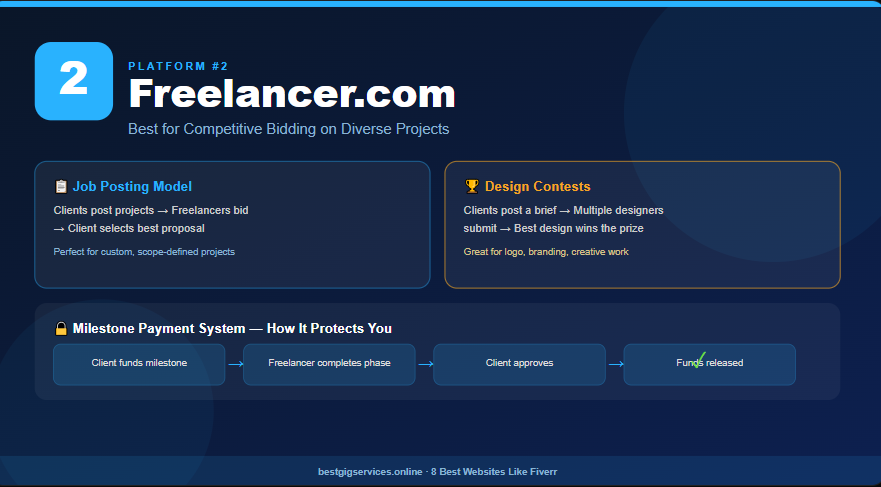Click the trophy icon beside Design Contests
Screen dimensions: 881x487
[x=472, y=186]
